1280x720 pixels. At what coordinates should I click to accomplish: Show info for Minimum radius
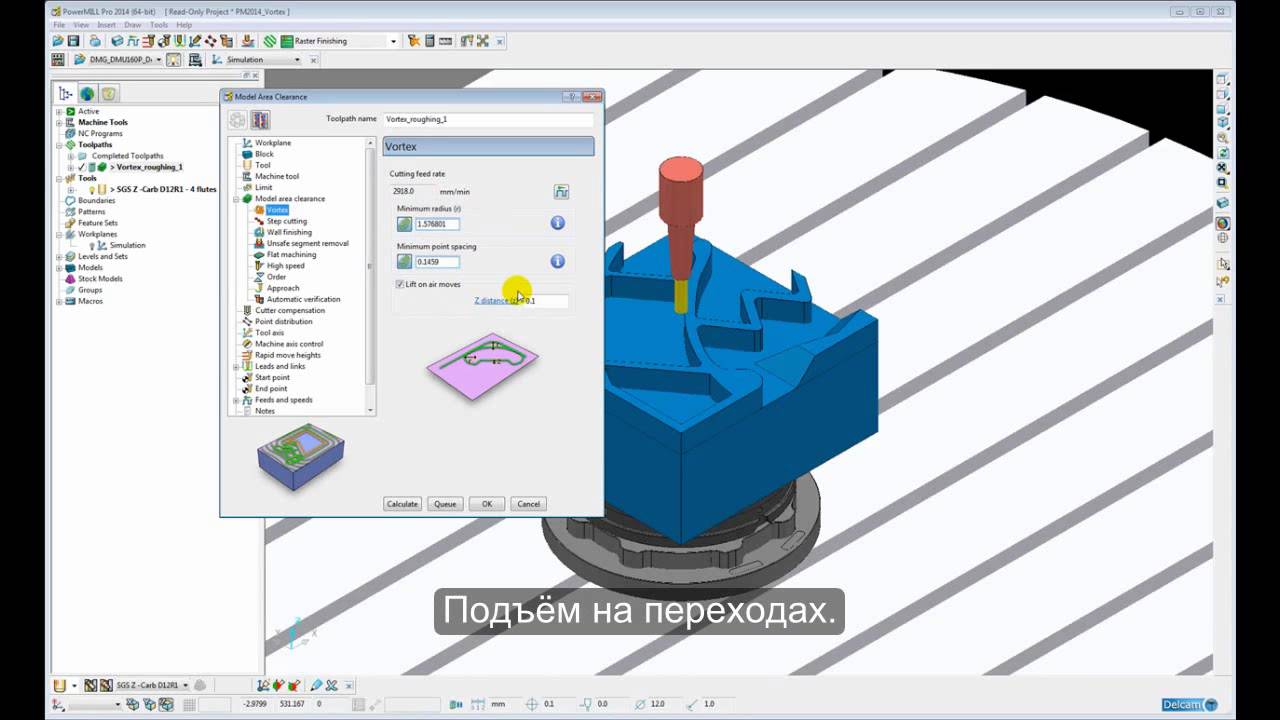558,224
